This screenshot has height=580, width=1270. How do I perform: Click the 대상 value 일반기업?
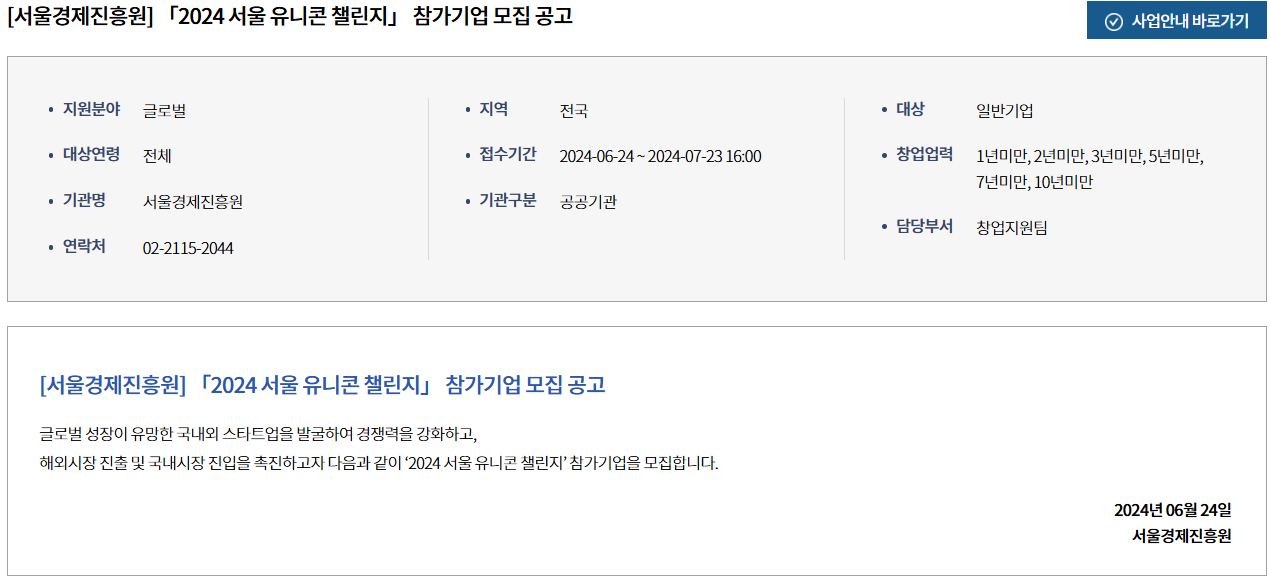(x=1005, y=111)
